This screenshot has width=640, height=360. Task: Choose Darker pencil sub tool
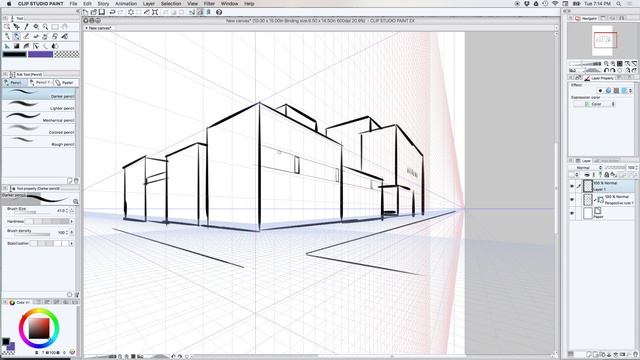39,93
